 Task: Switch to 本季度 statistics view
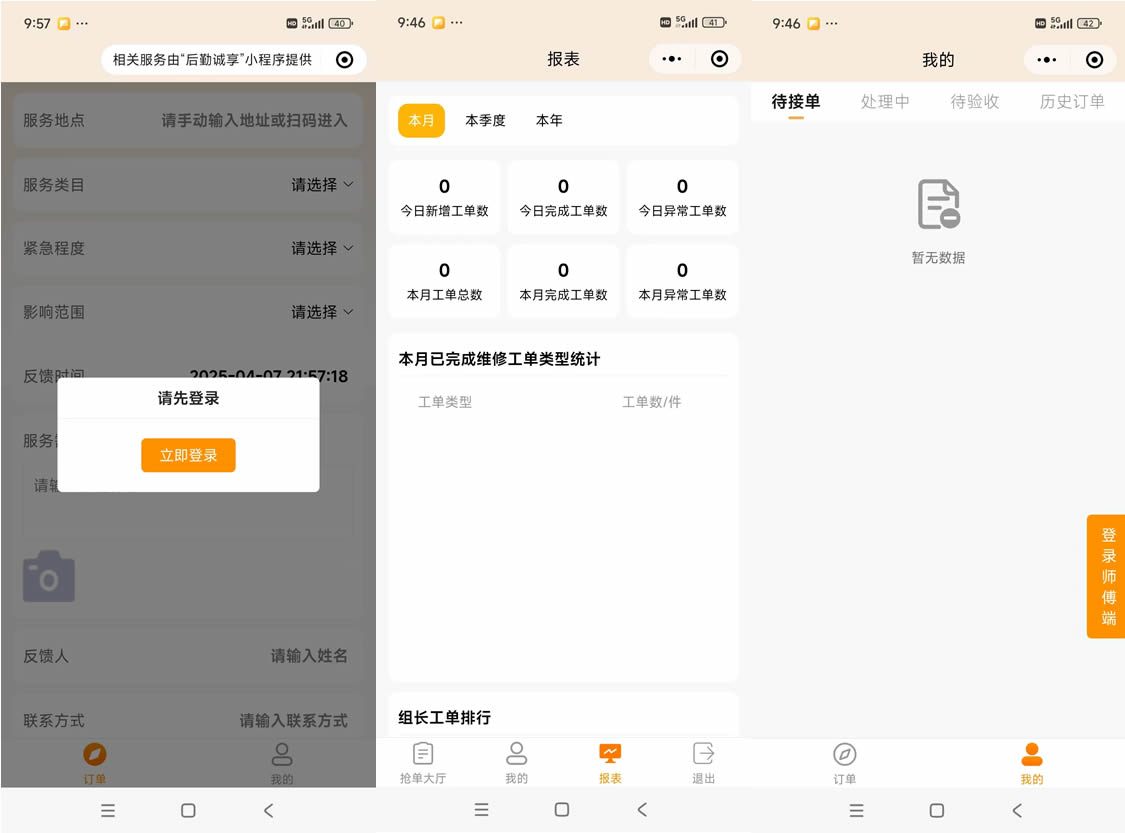point(486,120)
